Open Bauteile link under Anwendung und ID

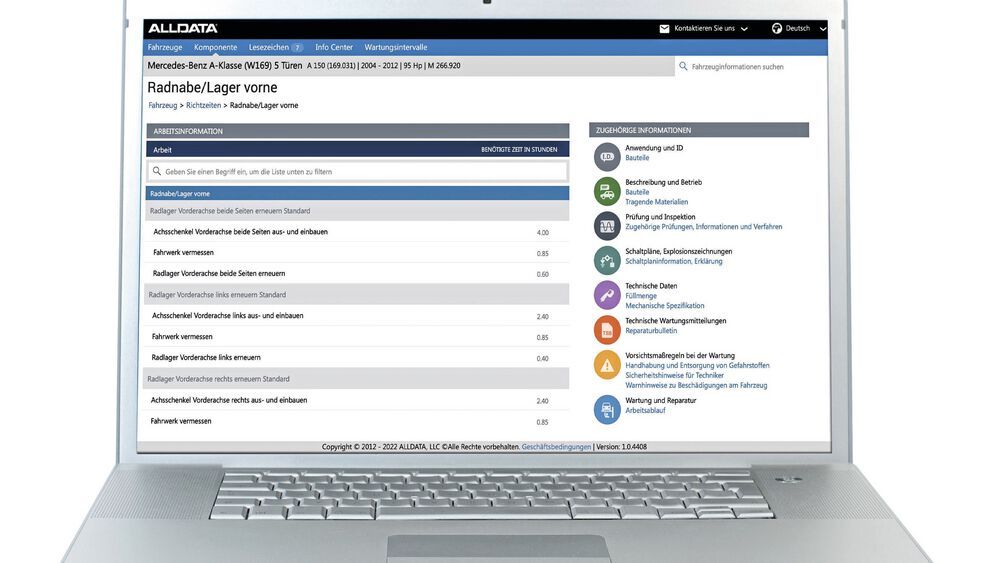[636, 157]
